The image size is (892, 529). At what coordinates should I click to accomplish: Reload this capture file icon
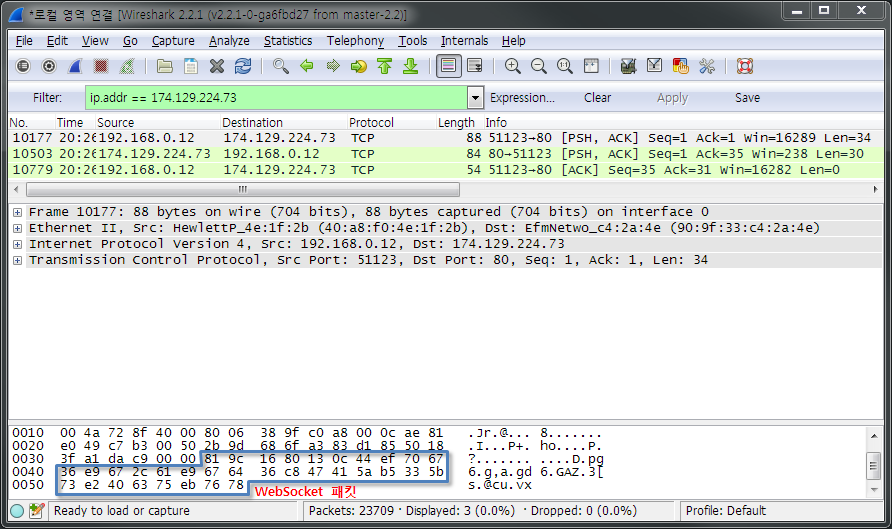tap(243, 67)
